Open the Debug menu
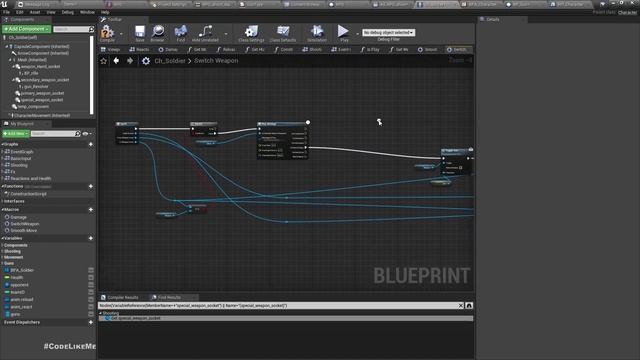640x360 pixels. 68,12
